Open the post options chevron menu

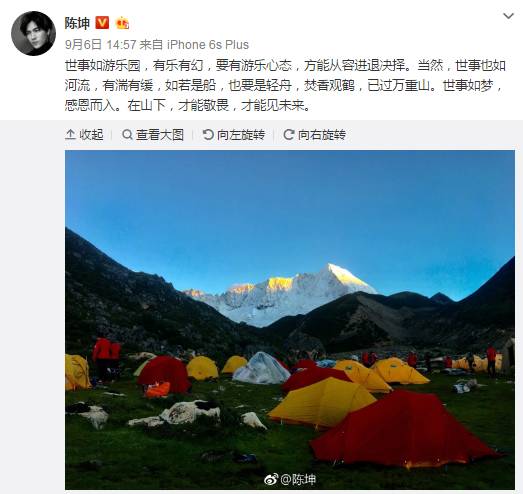pyautogui.click(x=508, y=16)
